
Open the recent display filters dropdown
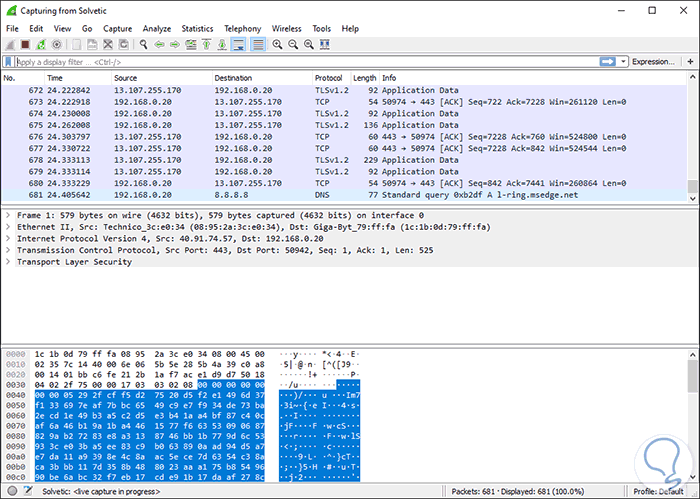coord(624,62)
